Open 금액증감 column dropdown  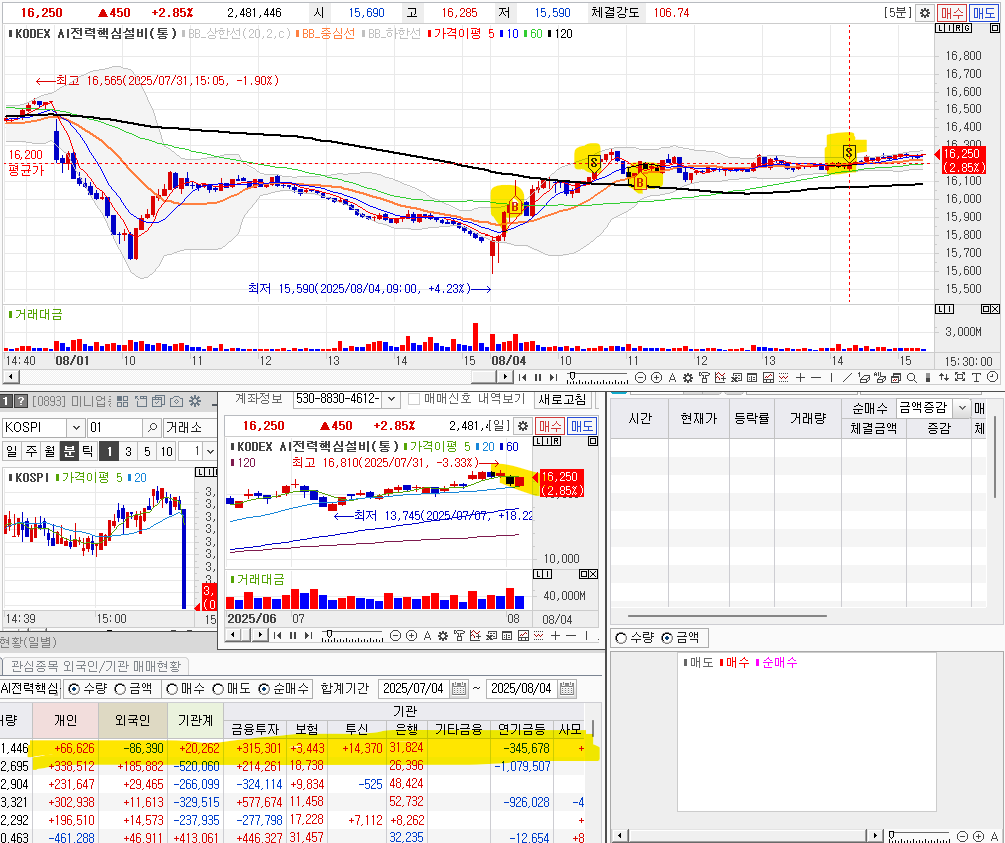coord(961,407)
